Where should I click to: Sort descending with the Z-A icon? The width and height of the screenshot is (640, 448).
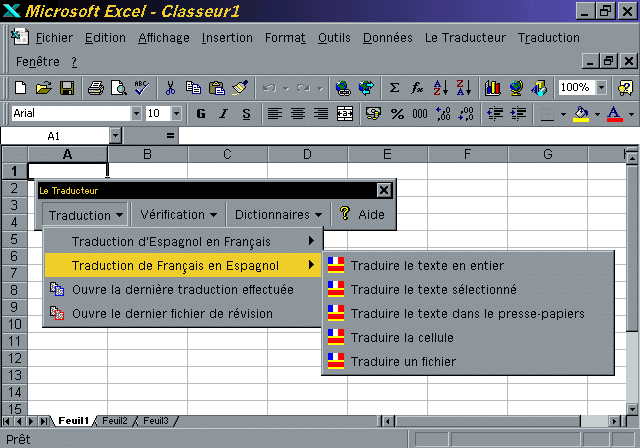pyautogui.click(x=464, y=88)
